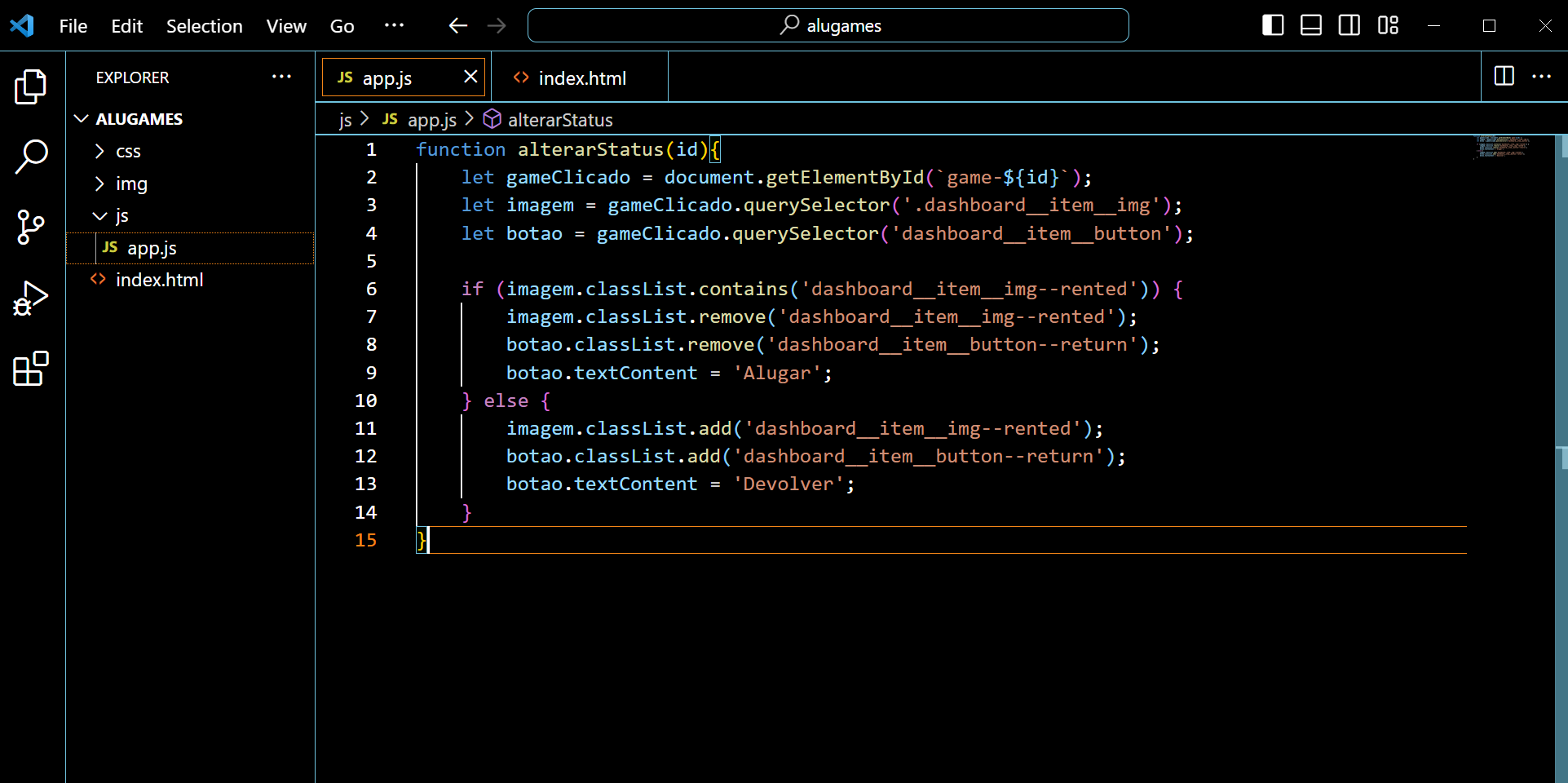Go back using the left arrow
Image resolution: width=1568 pixels, height=783 pixels.
point(457,25)
